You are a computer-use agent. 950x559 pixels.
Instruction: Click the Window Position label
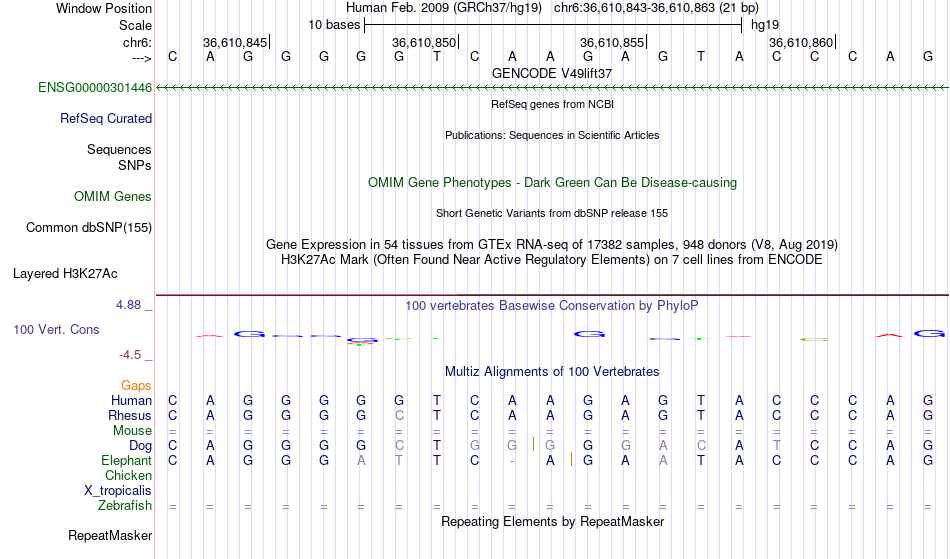[104, 8]
